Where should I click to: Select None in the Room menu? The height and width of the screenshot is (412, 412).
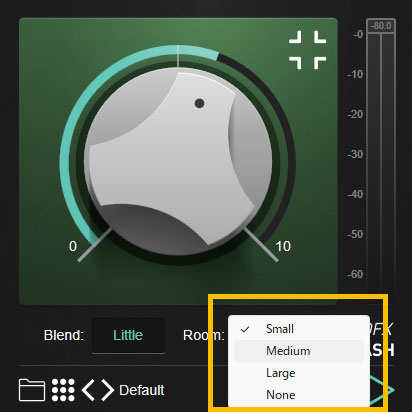coord(299,395)
